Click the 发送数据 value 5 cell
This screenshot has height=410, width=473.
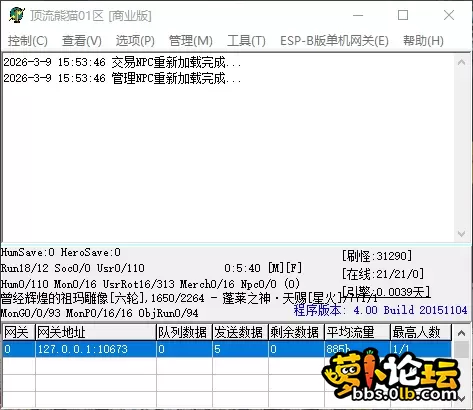click(x=240, y=349)
